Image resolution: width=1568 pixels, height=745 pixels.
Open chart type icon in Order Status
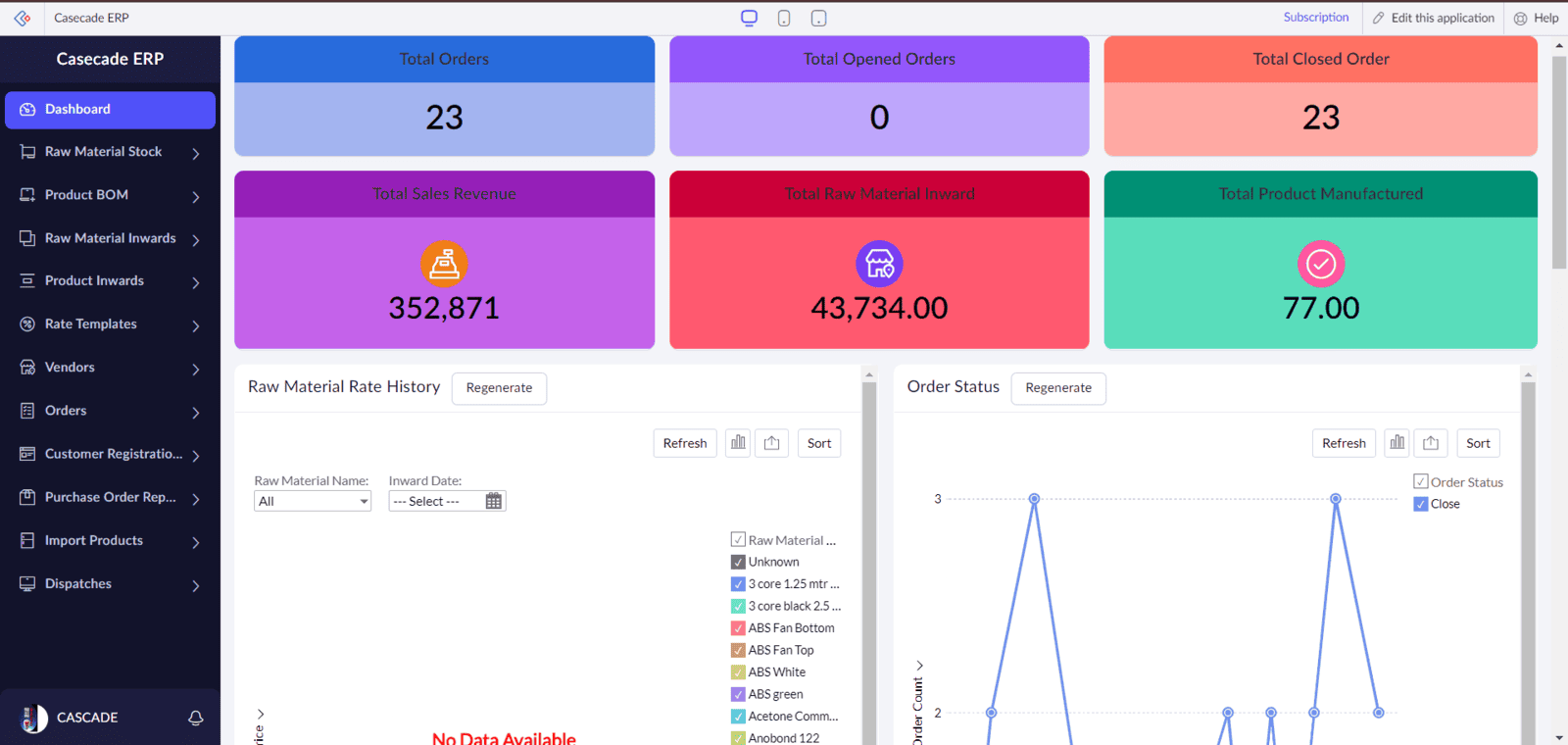1396,443
